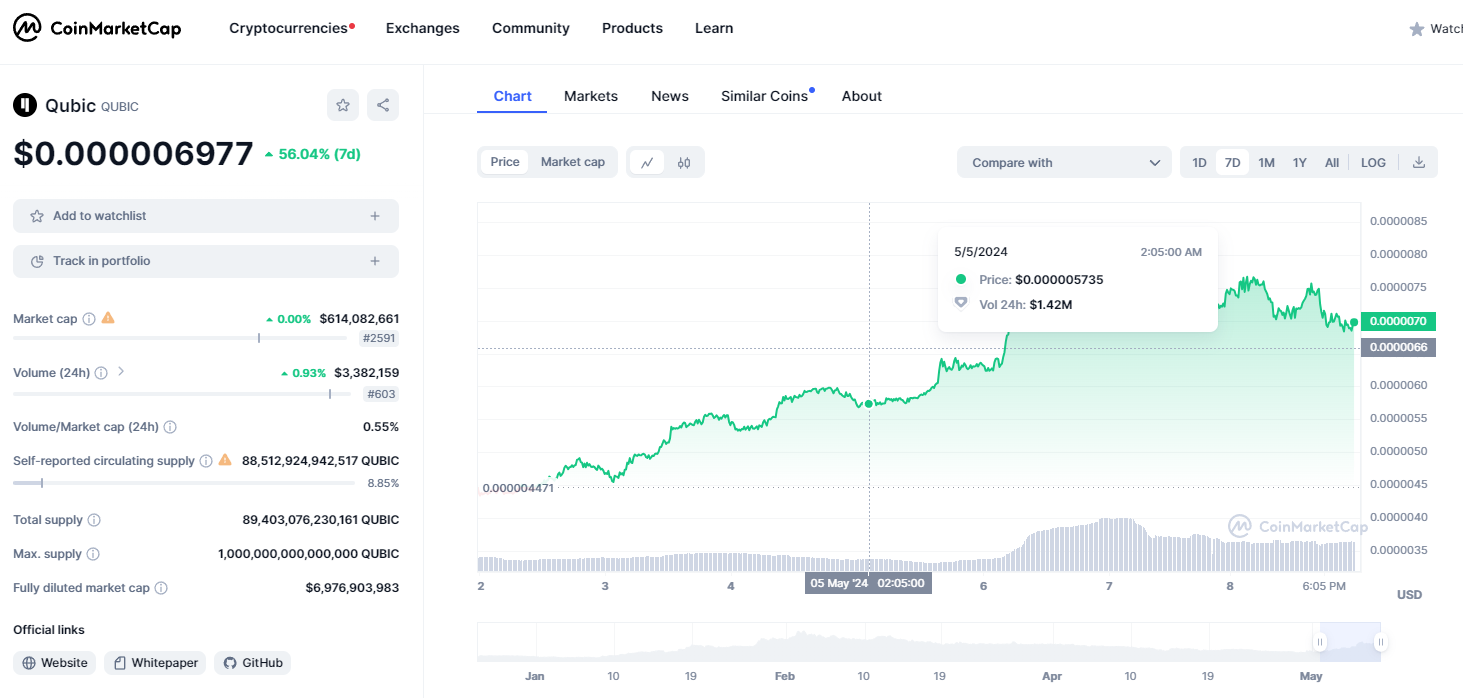Star Qubic with the favorite icon
The height and width of the screenshot is (698, 1463).
pyautogui.click(x=343, y=105)
